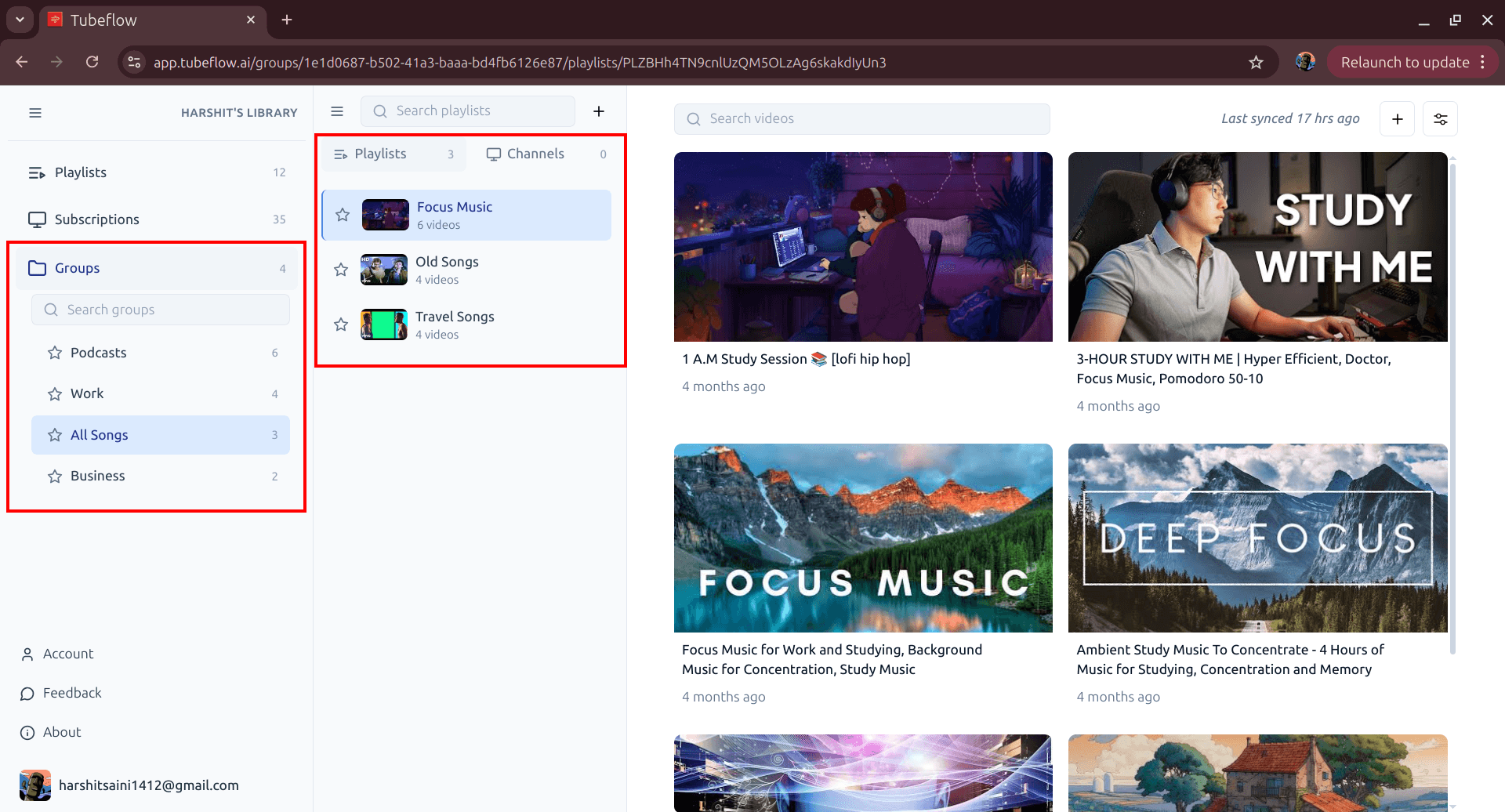Image resolution: width=1505 pixels, height=812 pixels.
Task: Click the add icon near Last synced
Action: pos(1398,118)
